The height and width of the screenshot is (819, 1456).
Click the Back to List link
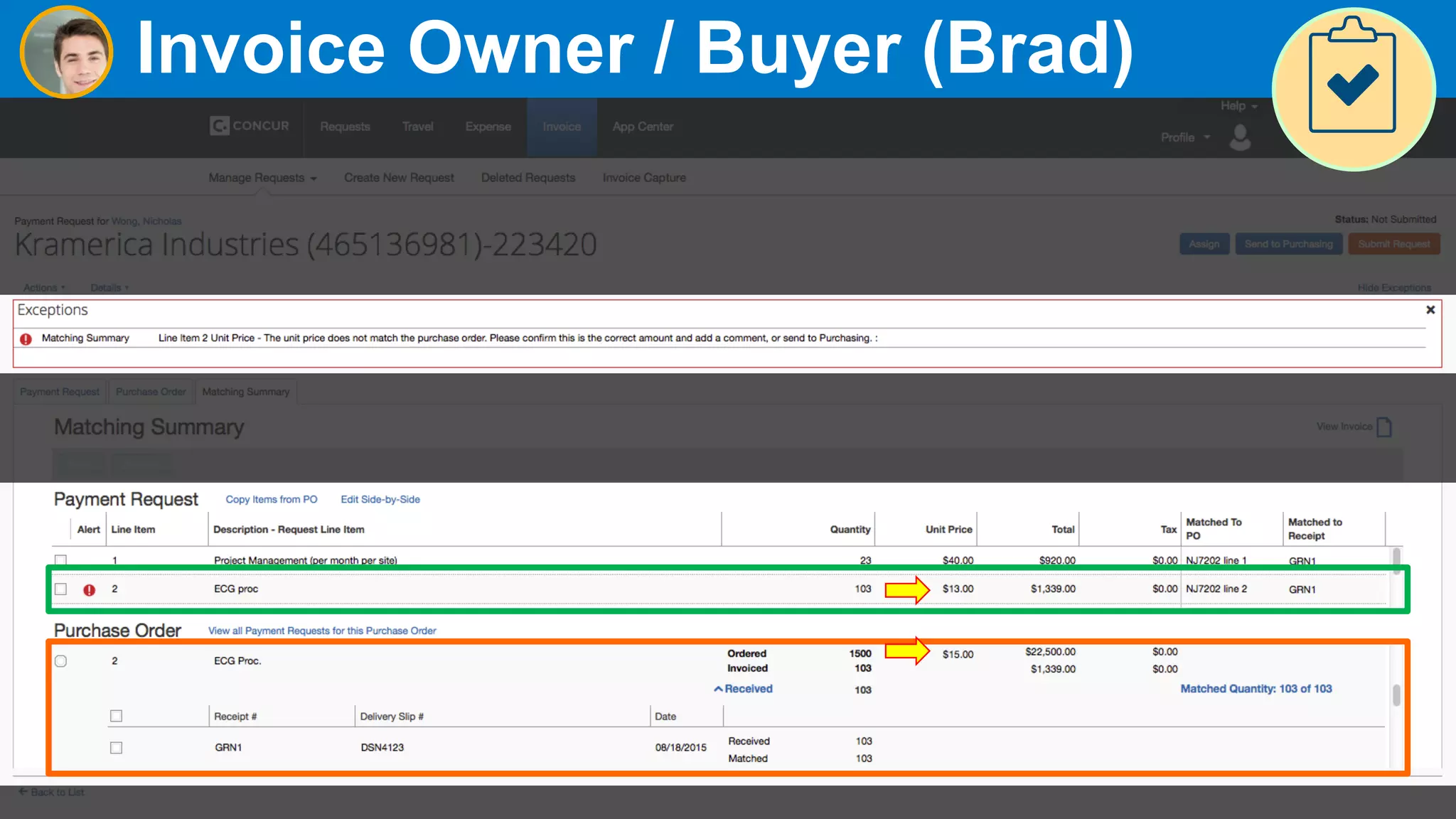51,792
